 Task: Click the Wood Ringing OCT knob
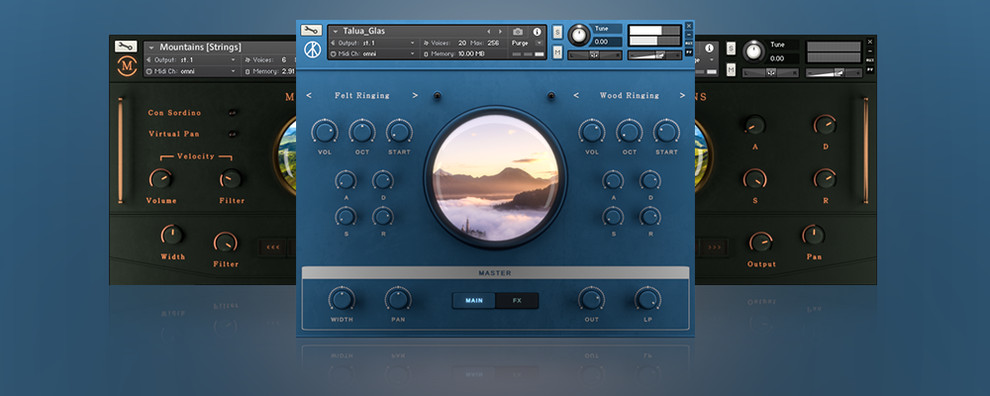(629, 131)
